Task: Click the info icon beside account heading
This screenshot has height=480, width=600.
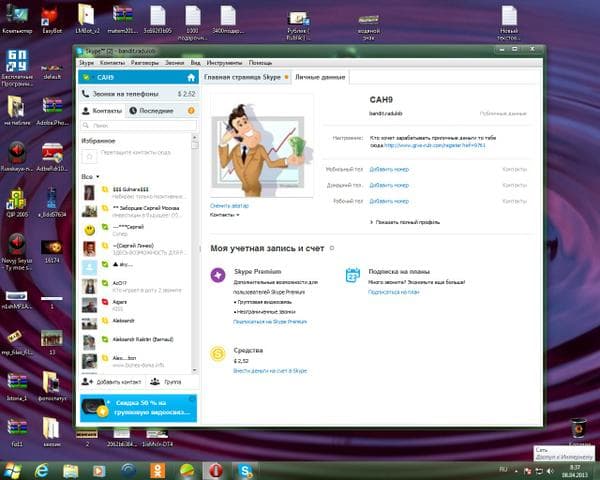Action: point(332,248)
